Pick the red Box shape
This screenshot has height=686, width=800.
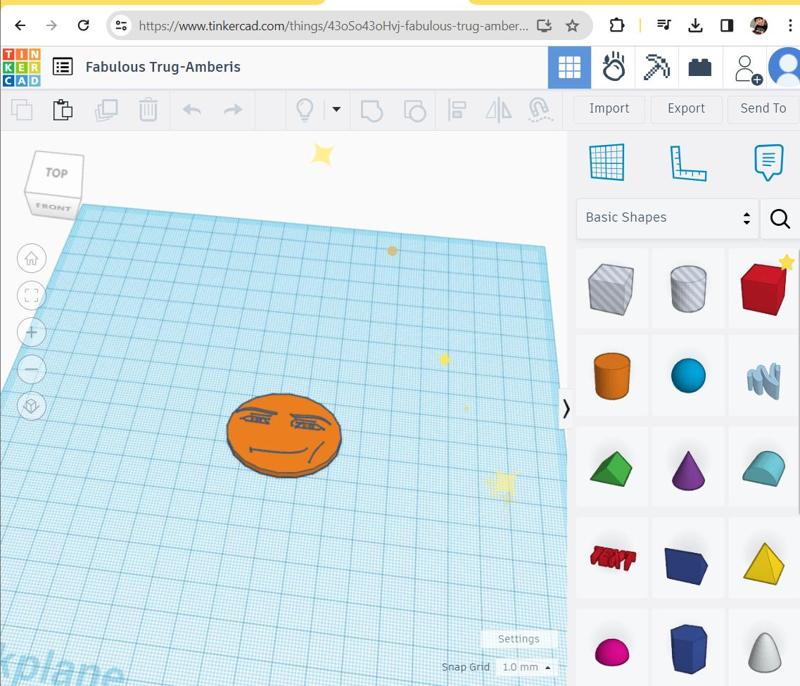763,289
